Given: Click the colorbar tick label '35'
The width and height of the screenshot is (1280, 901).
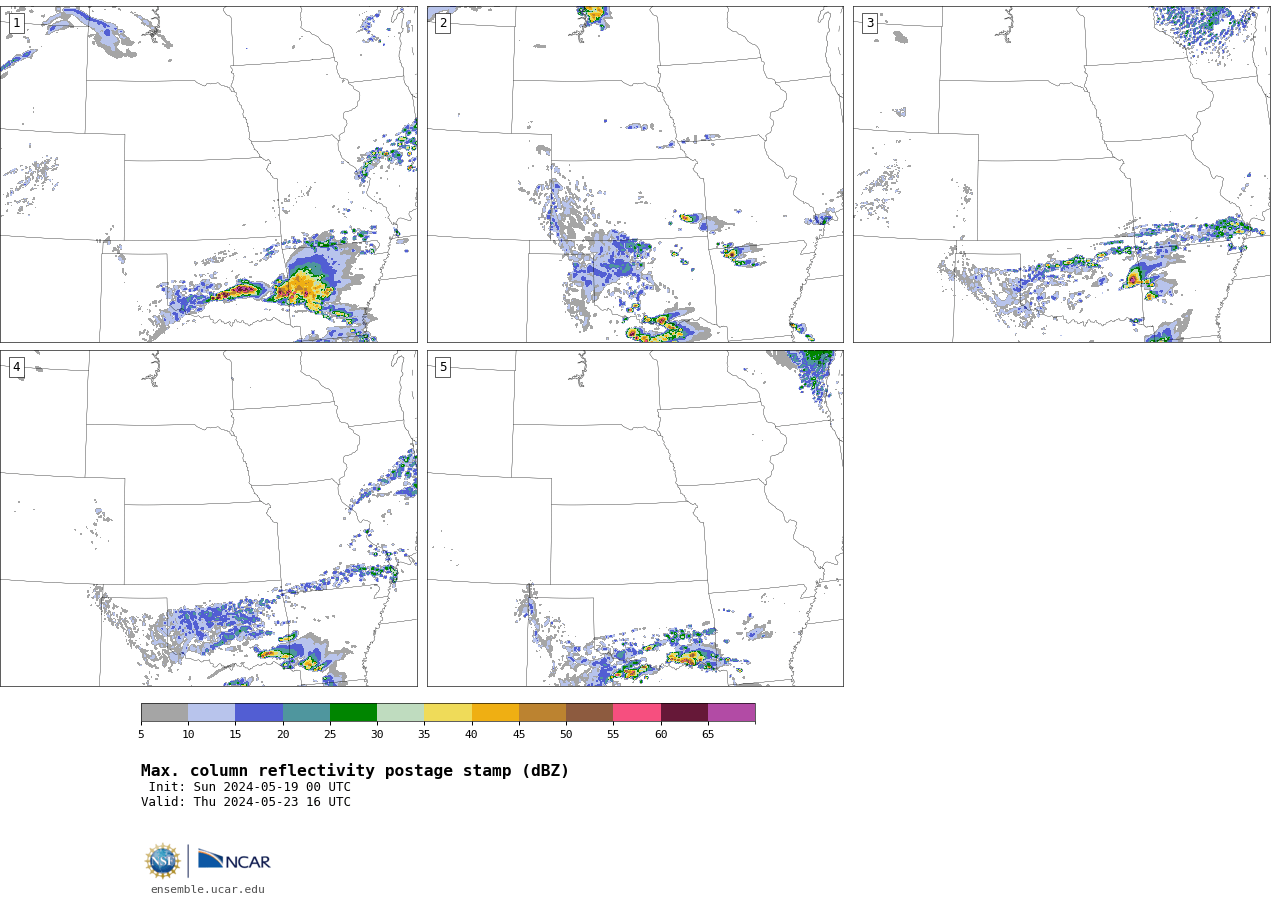Looking at the screenshot, I should click(424, 735).
